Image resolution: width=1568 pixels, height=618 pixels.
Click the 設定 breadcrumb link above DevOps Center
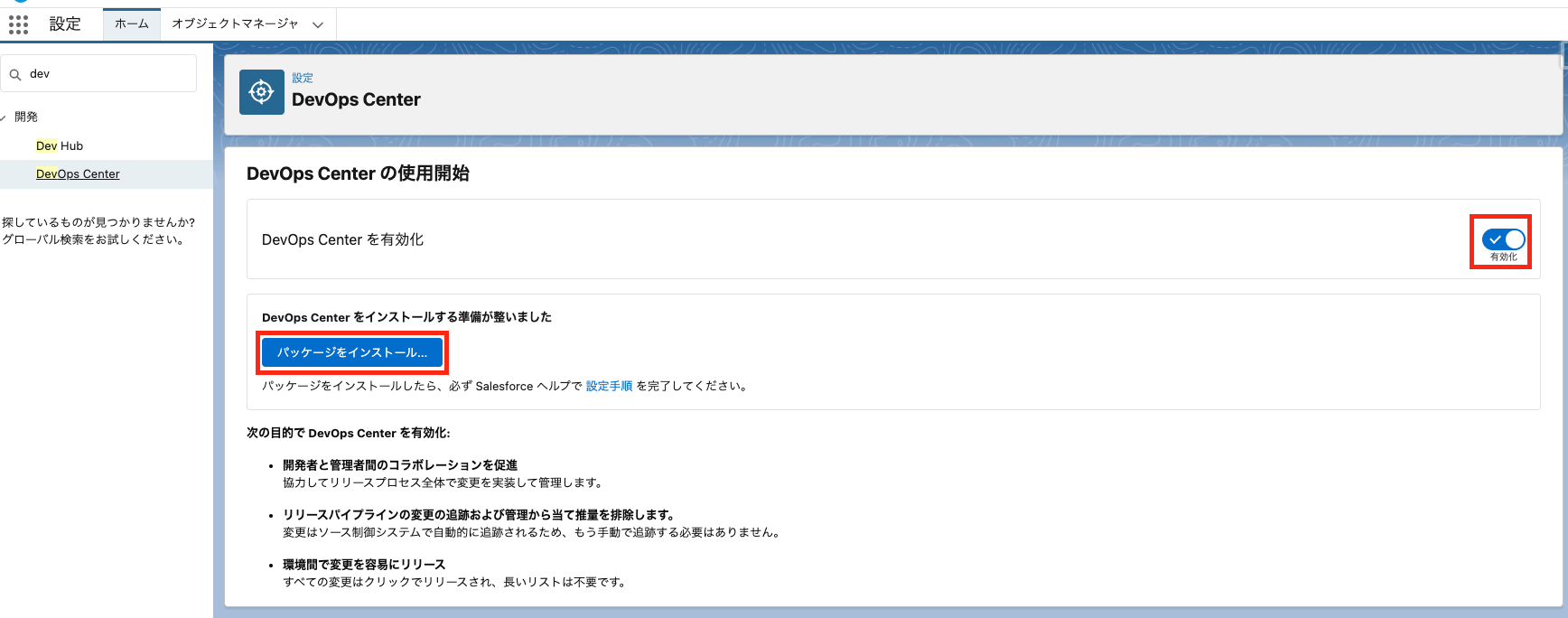click(x=303, y=78)
